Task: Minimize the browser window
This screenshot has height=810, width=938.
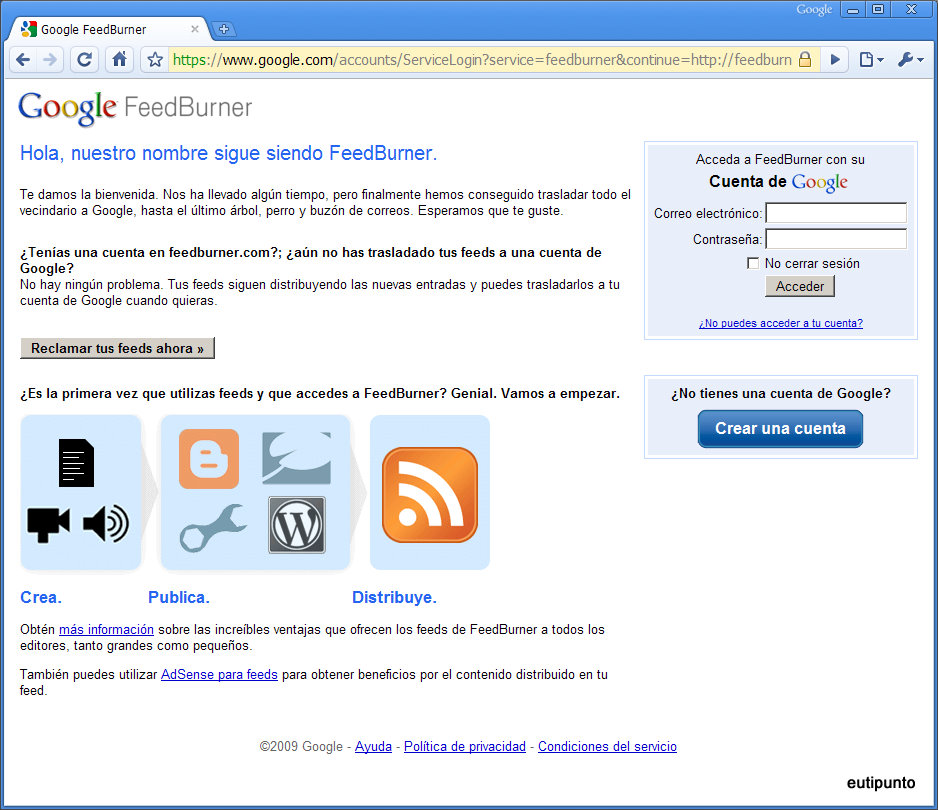Action: [x=853, y=10]
